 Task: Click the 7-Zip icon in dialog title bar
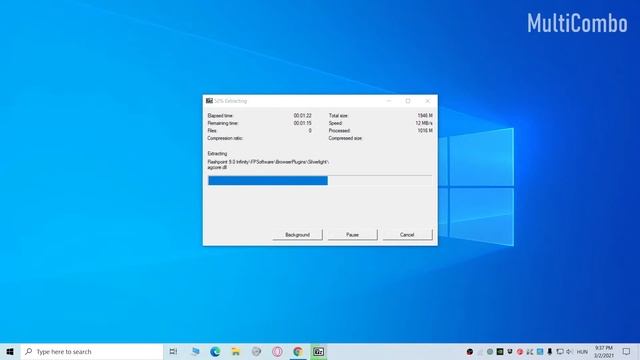click(x=209, y=101)
